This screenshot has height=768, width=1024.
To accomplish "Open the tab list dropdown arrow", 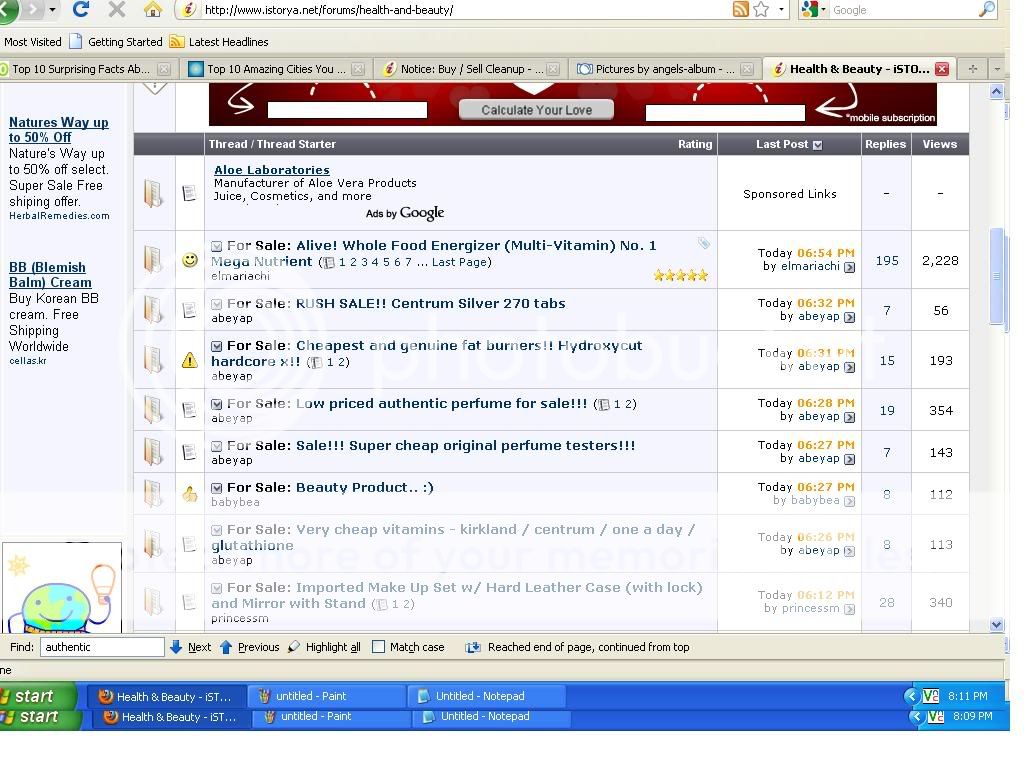I will click(x=996, y=69).
